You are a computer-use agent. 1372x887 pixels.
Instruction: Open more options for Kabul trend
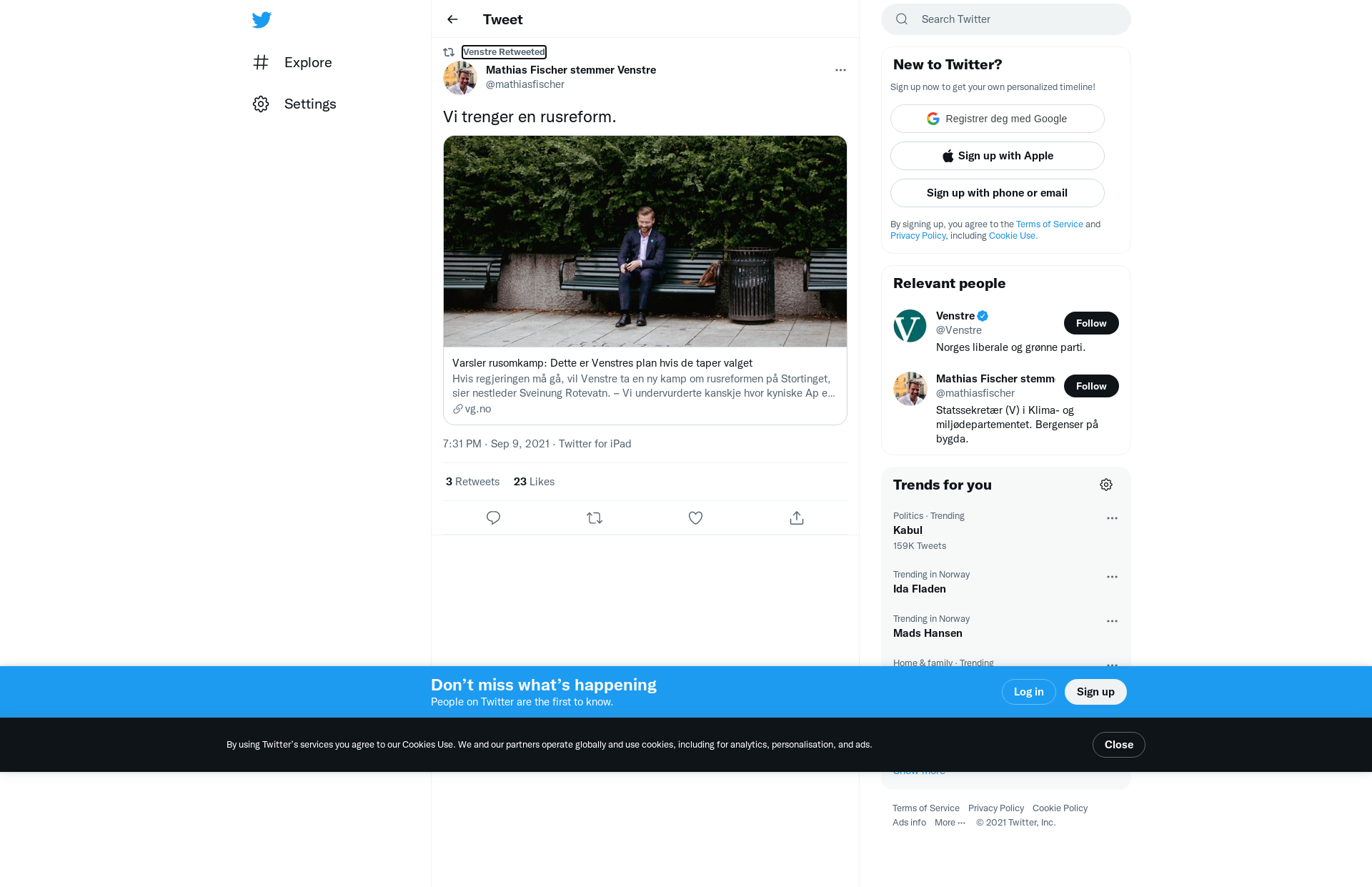pos(1112,518)
